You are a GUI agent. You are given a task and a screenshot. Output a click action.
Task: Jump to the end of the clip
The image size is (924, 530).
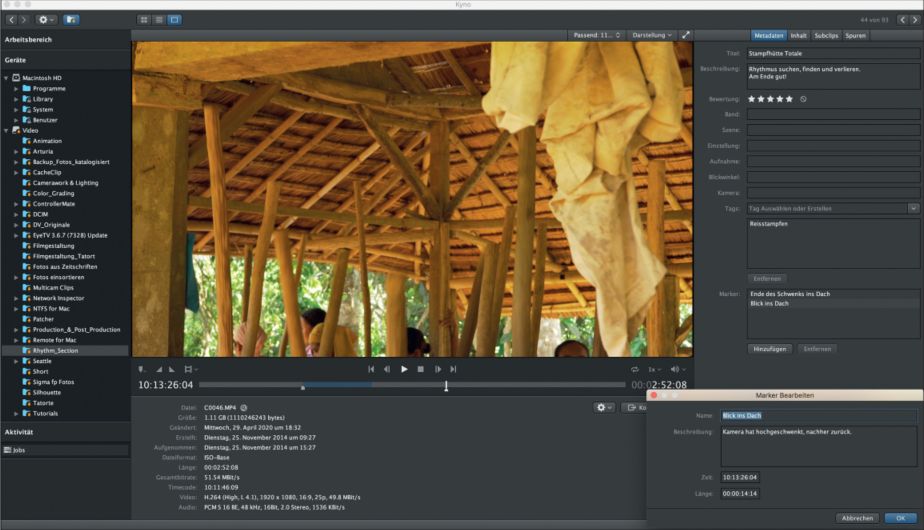[x=453, y=370]
